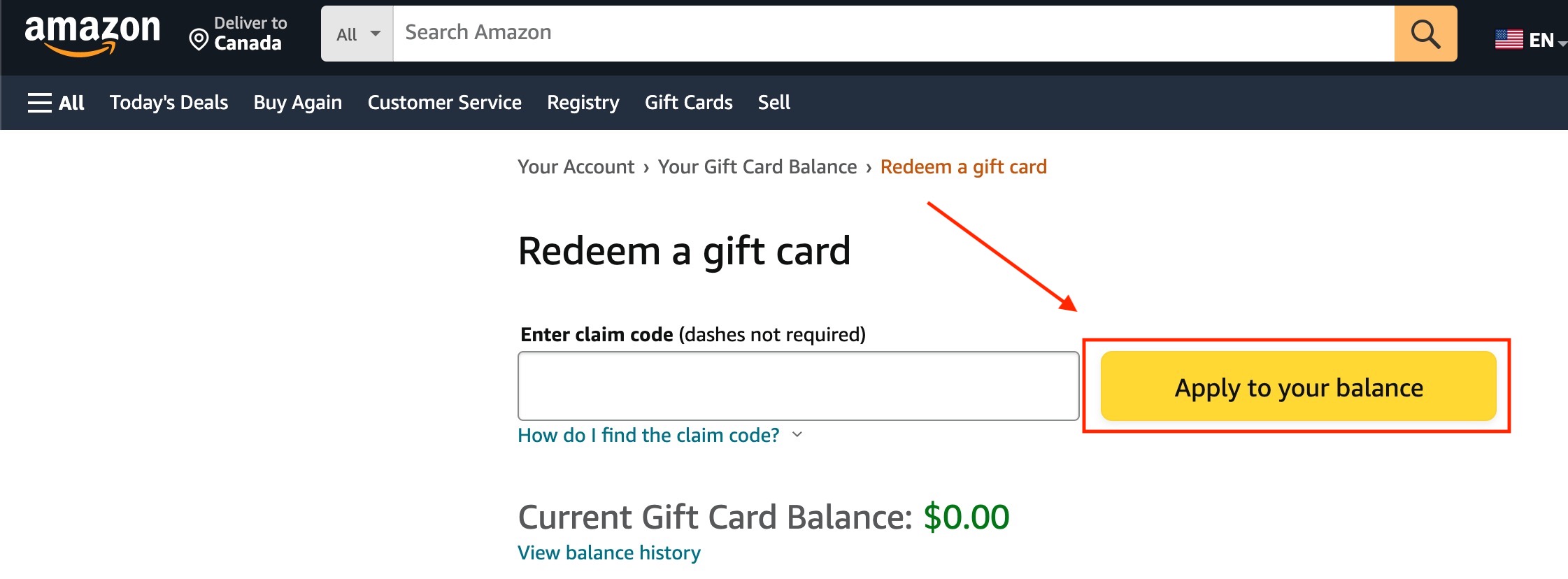
Task: Open the delivery location for Canada
Action: [x=249, y=32]
